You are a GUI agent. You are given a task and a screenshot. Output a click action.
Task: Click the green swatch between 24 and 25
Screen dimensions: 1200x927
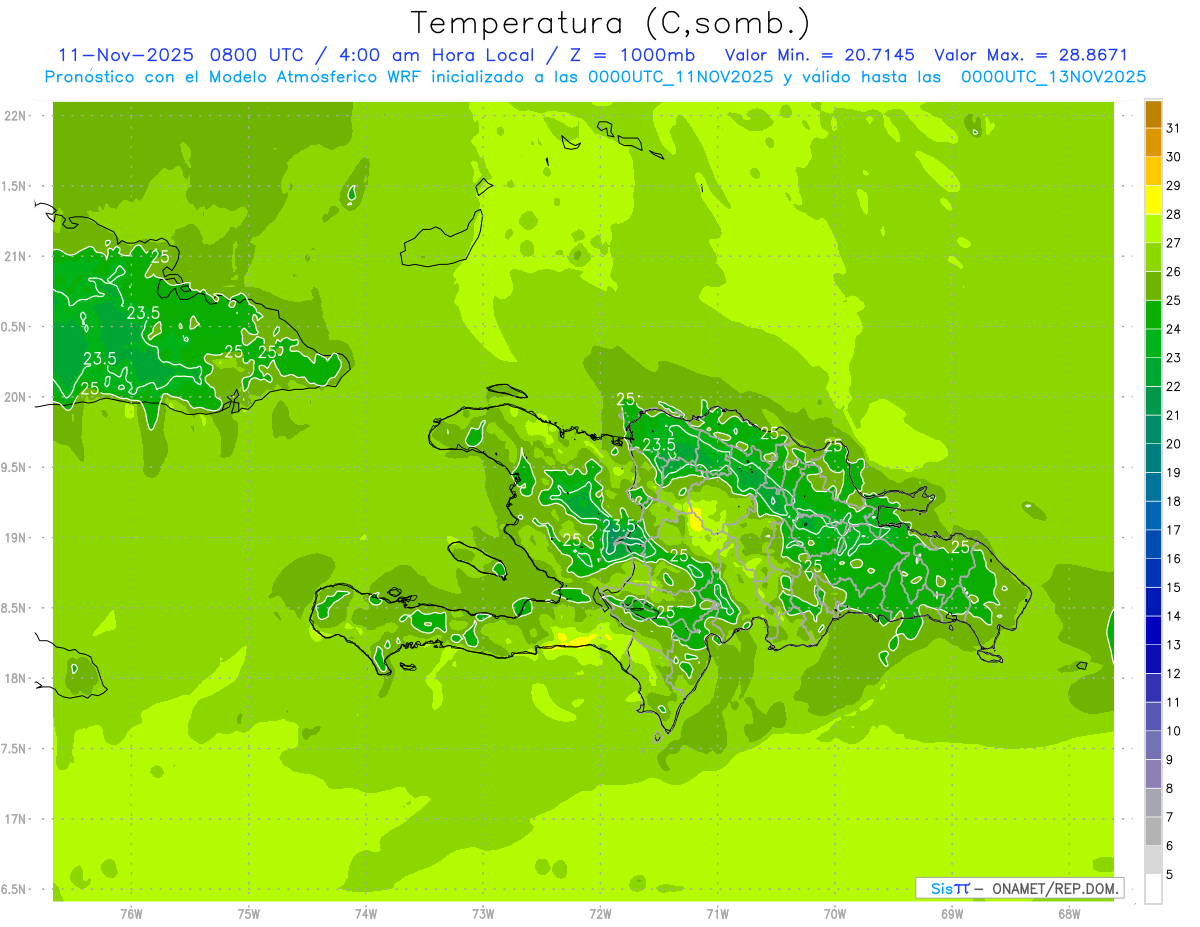[x=1153, y=315]
